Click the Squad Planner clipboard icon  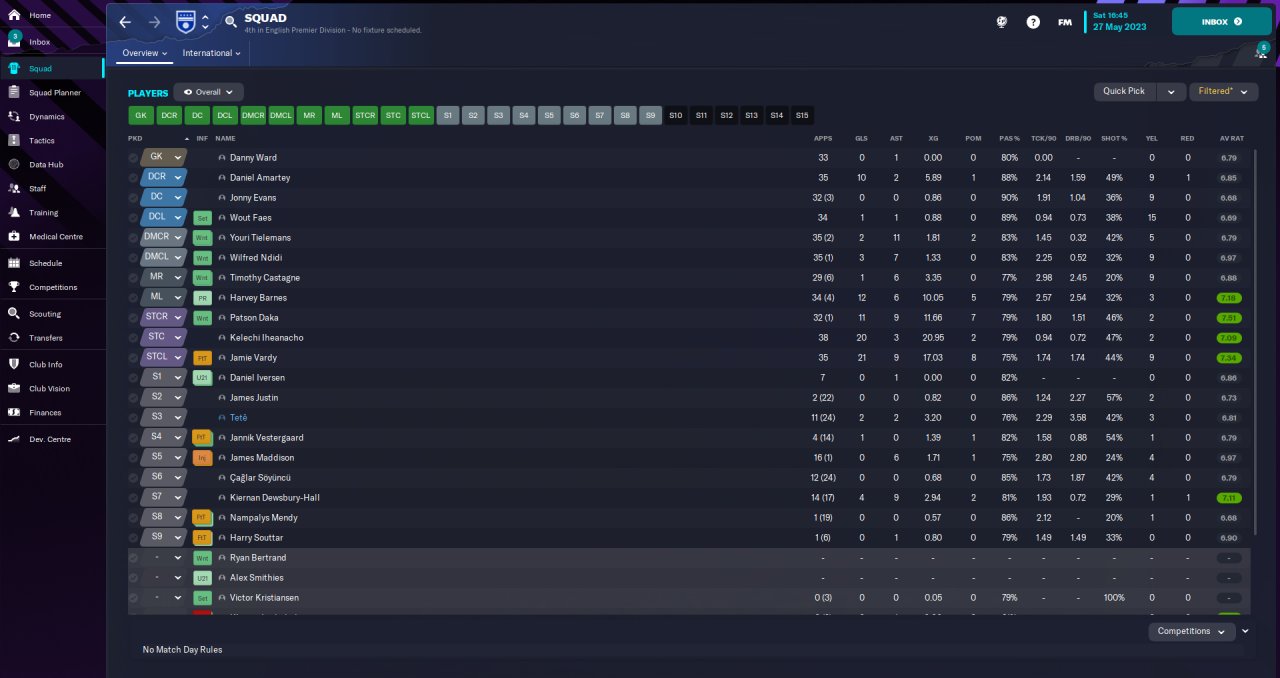tap(14, 92)
